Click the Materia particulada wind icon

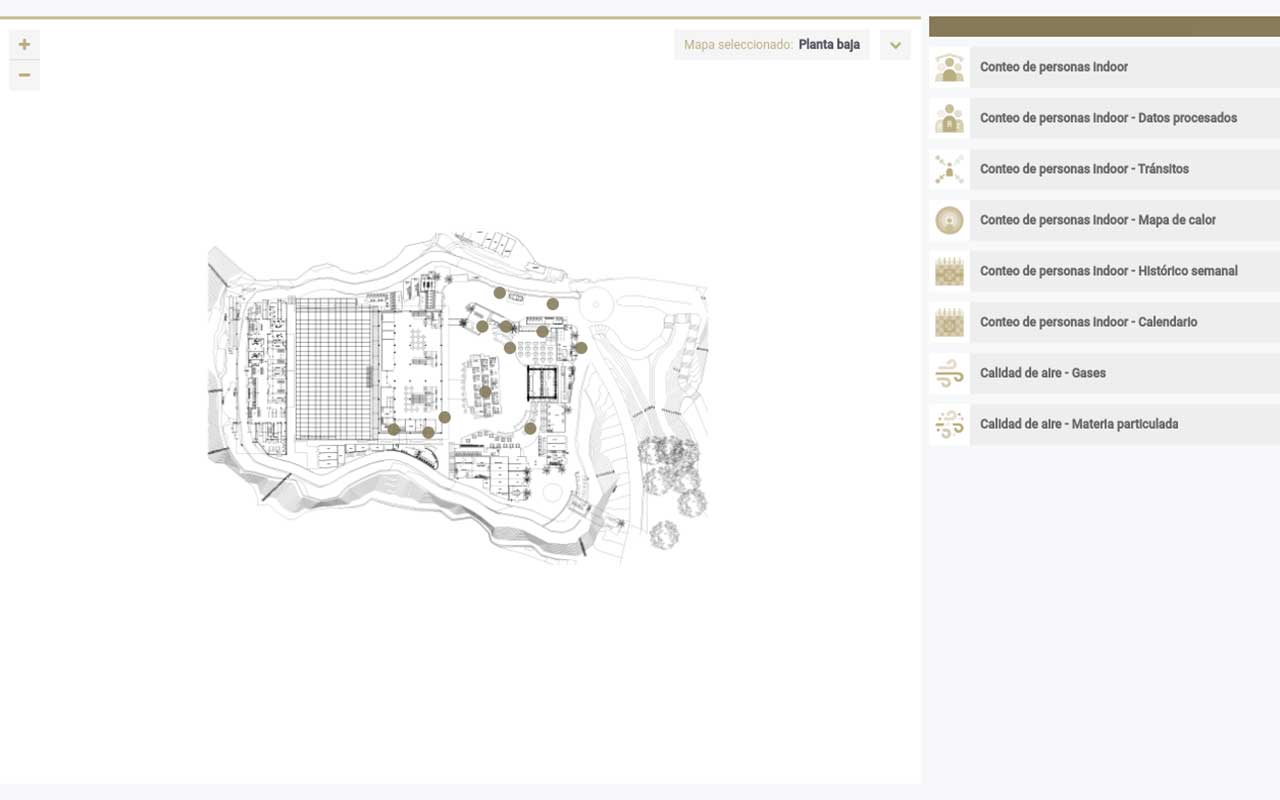(949, 424)
